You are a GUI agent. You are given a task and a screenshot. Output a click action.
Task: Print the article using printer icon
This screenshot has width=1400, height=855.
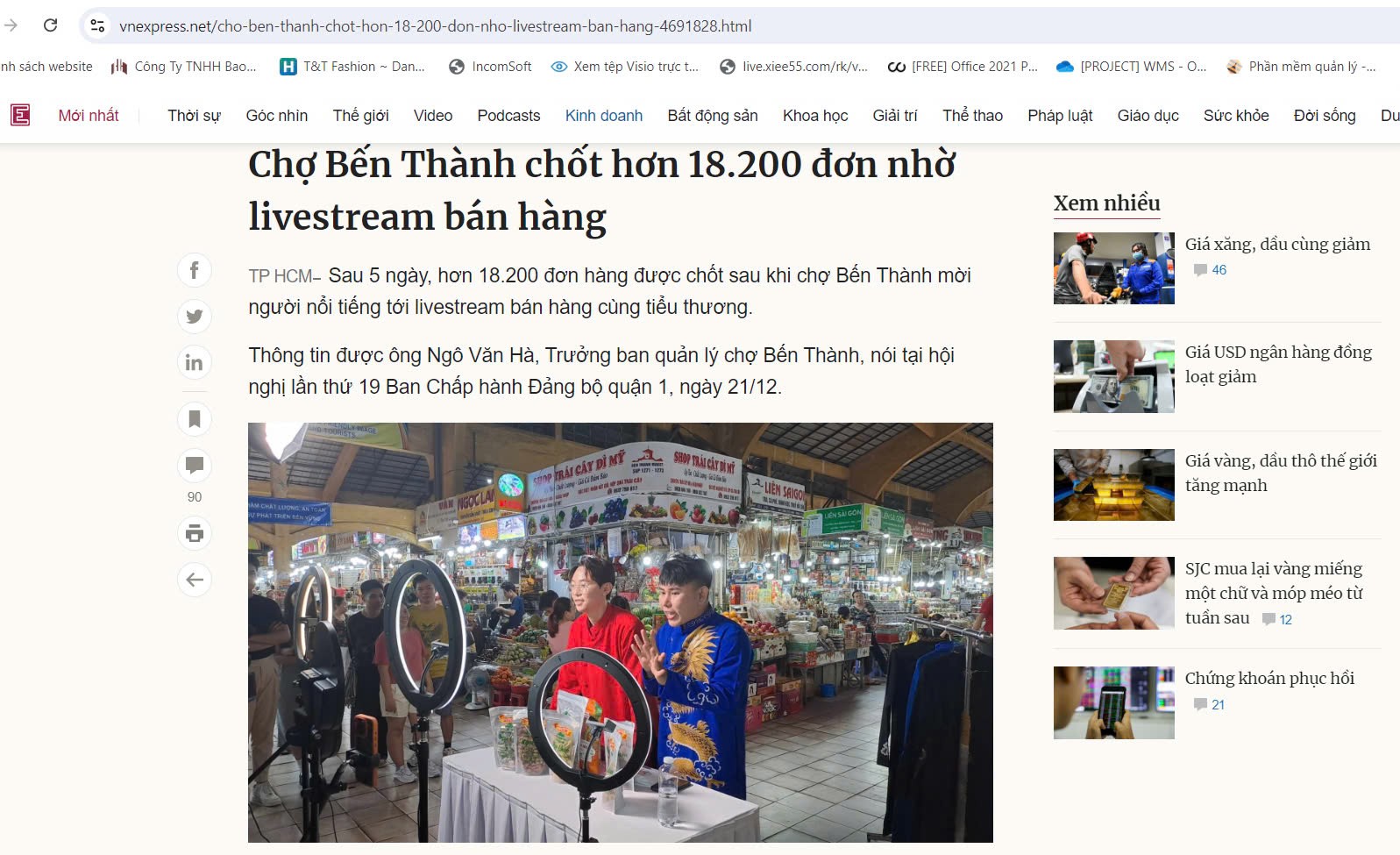click(x=195, y=533)
